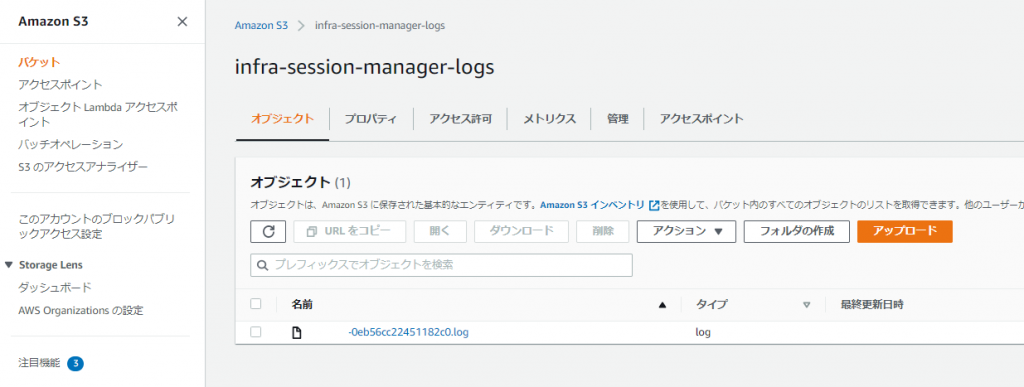Click the タイプ column sort triangle
The height and width of the screenshot is (387, 1024).
tap(807, 305)
